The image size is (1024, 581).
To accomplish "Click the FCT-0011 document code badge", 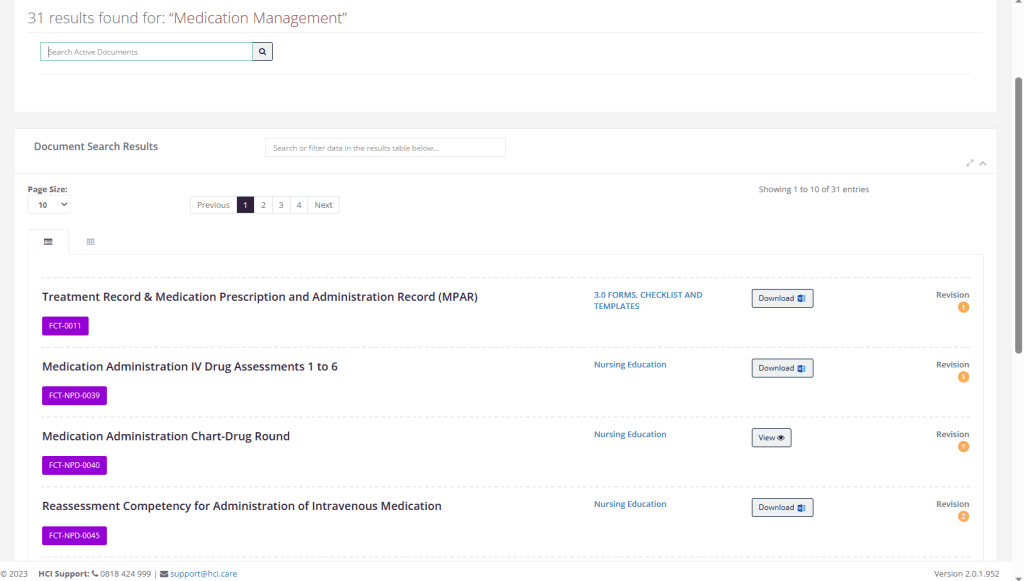I will pos(65,326).
